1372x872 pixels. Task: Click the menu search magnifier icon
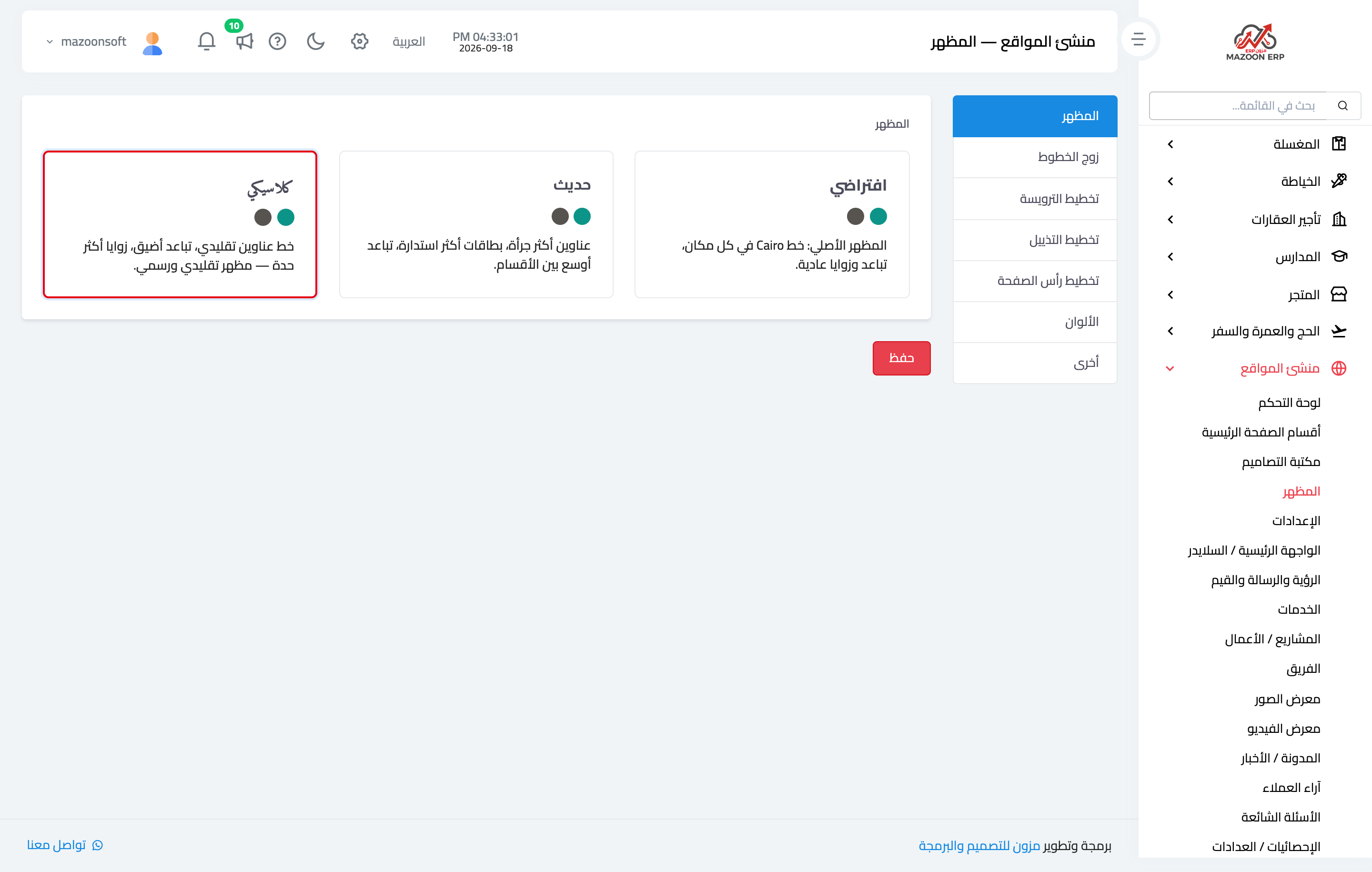(1342, 105)
